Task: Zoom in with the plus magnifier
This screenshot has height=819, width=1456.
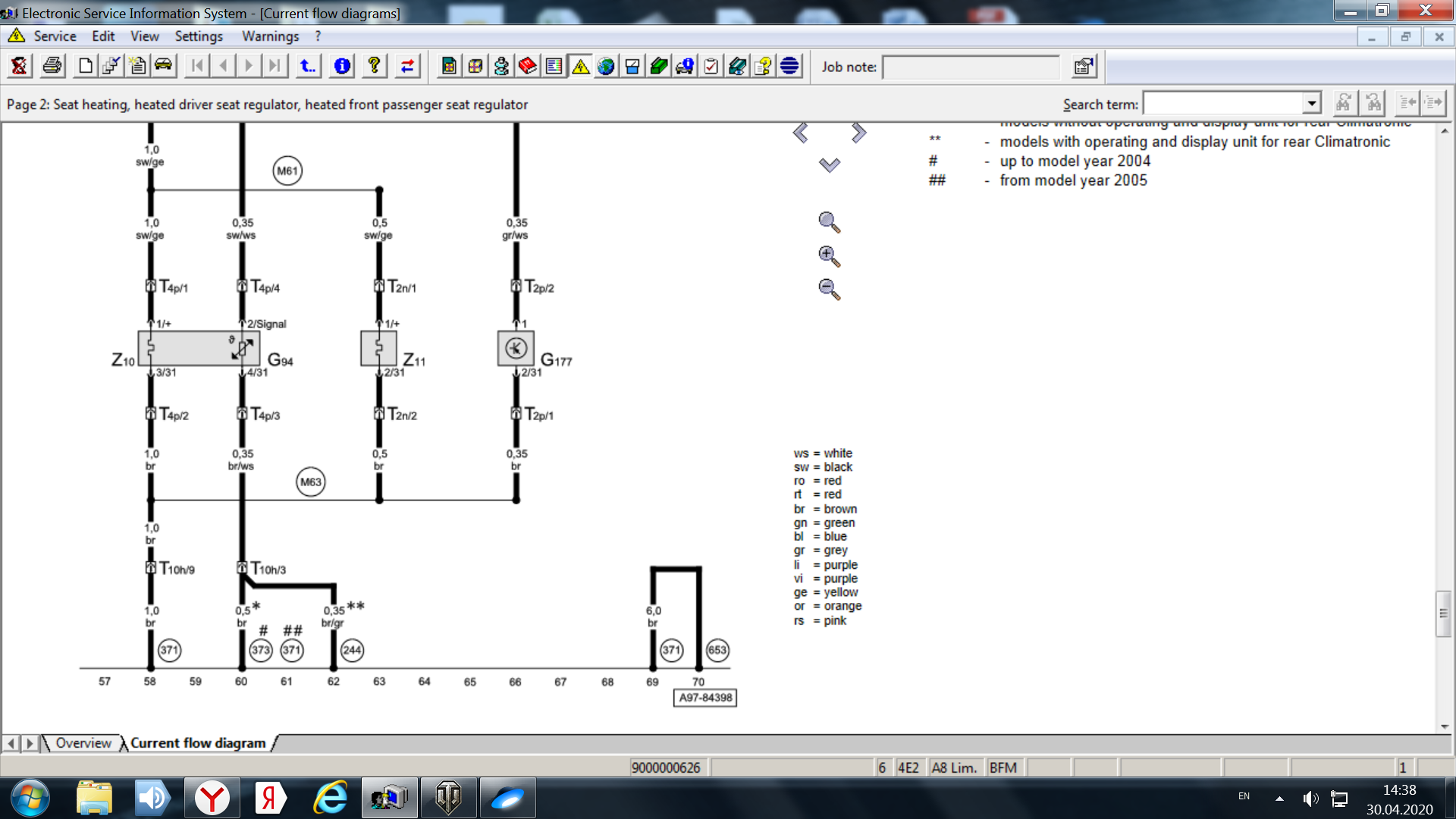Action: tap(829, 256)
